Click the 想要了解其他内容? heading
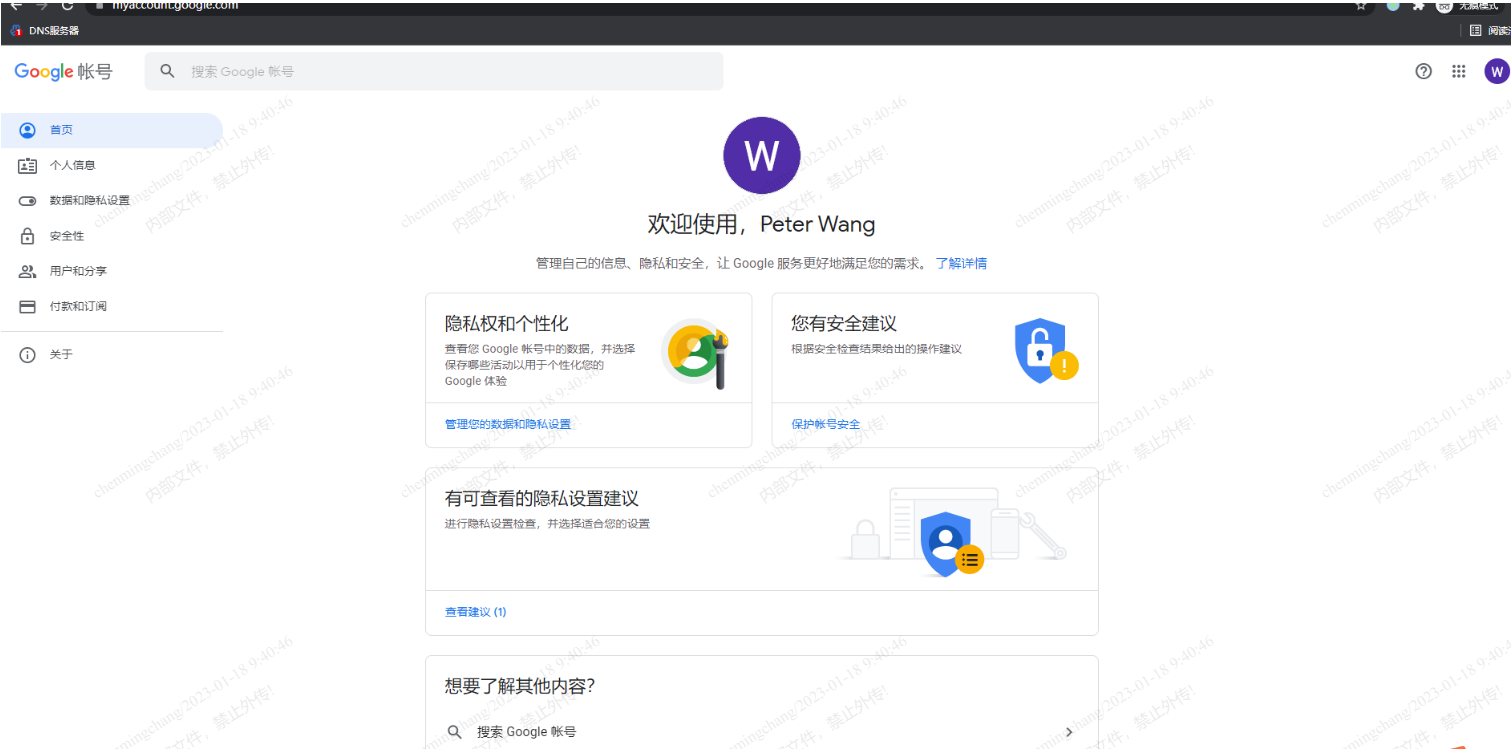 coord(520,686)
